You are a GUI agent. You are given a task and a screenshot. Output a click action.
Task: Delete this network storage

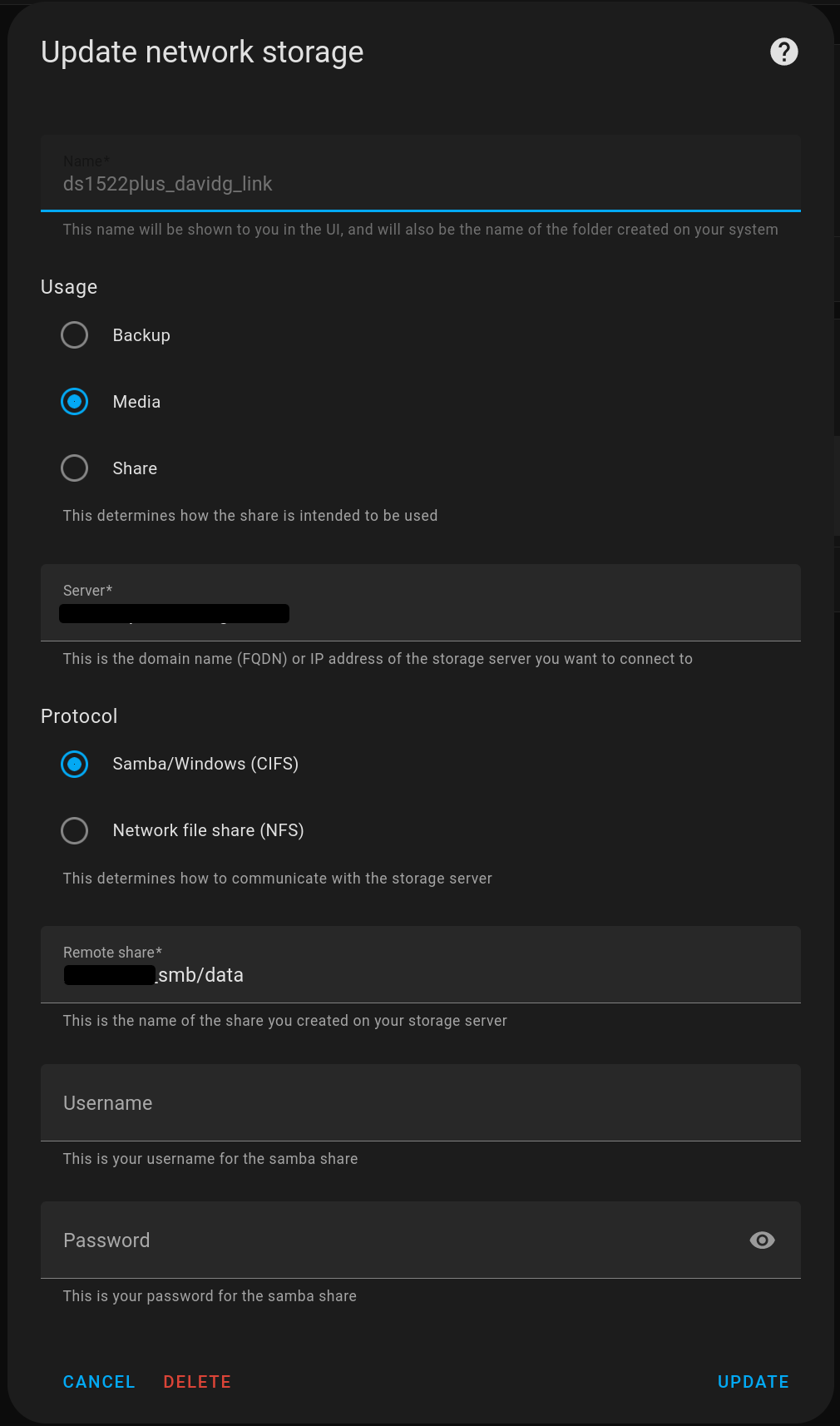(197, 1382)
